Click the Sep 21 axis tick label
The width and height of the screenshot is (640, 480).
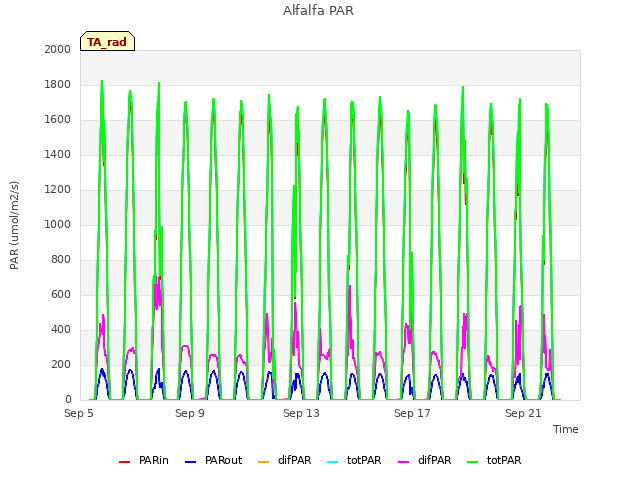click(523, 413)
